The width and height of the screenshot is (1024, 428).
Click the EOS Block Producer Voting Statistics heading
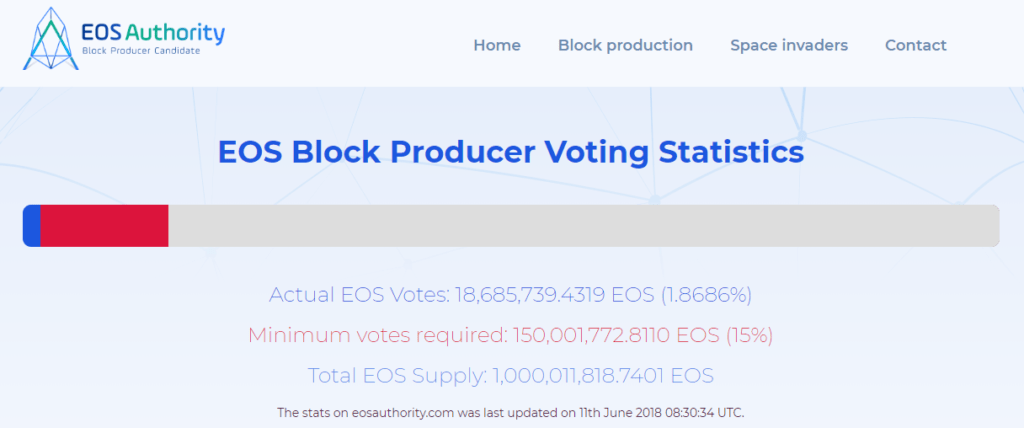coord(511,152)
